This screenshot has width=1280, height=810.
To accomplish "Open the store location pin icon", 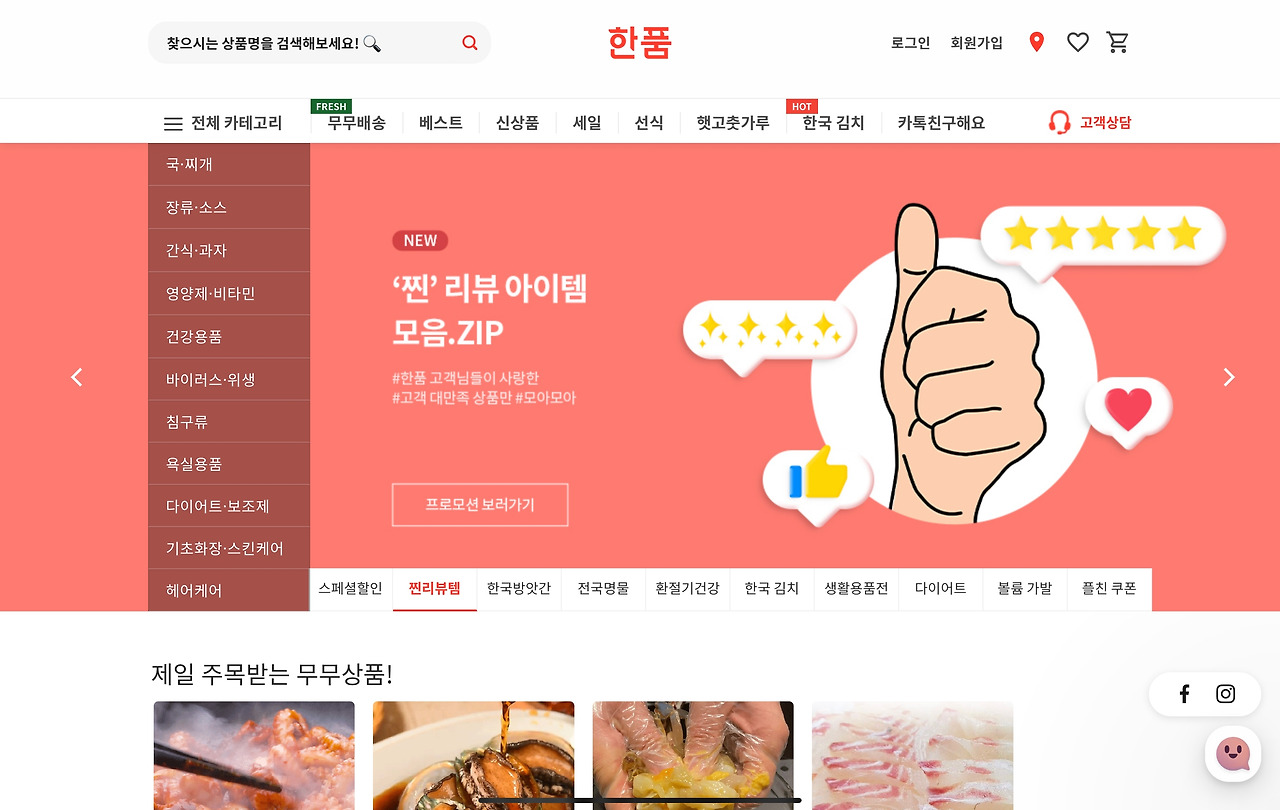I will pos(1036,42).
